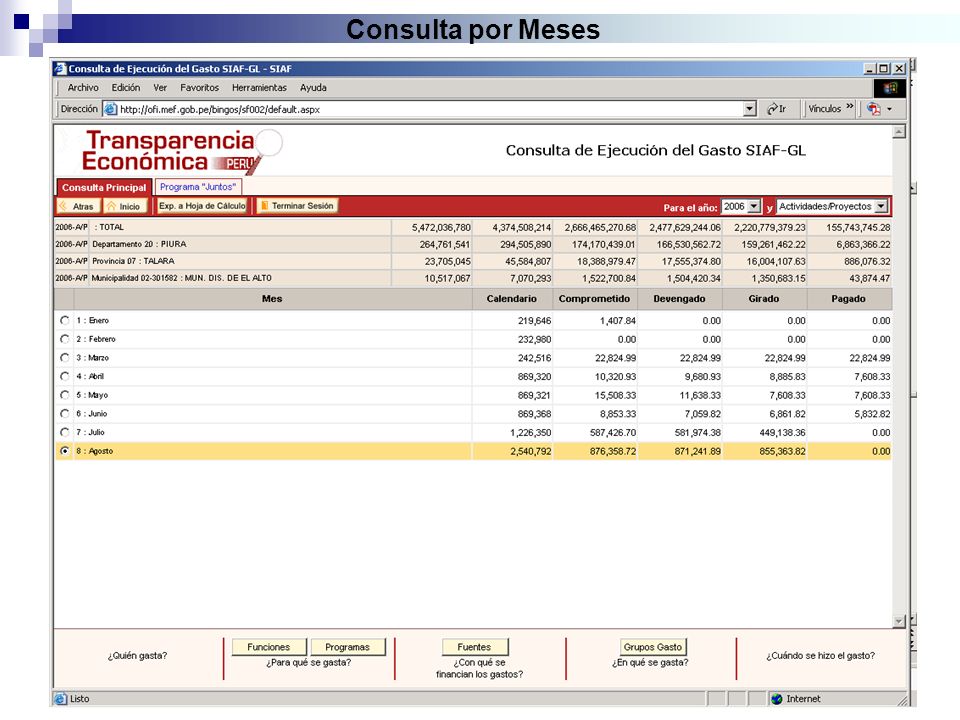Viewport: 960px width, 720px height.
Task: Open the Archivo menu
Action: coord(83,88)
